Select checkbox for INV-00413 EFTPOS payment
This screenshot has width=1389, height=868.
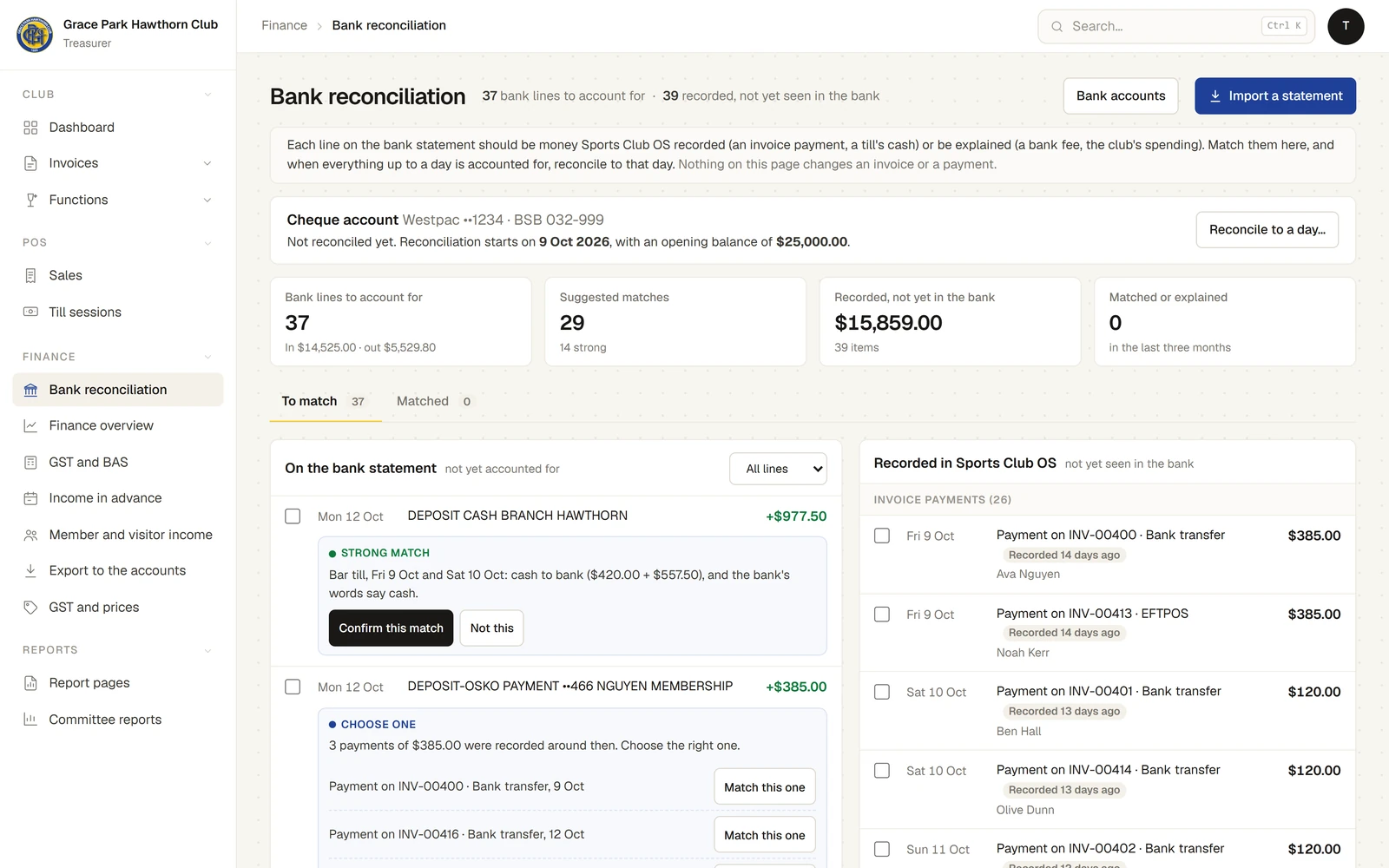[882, 614]
